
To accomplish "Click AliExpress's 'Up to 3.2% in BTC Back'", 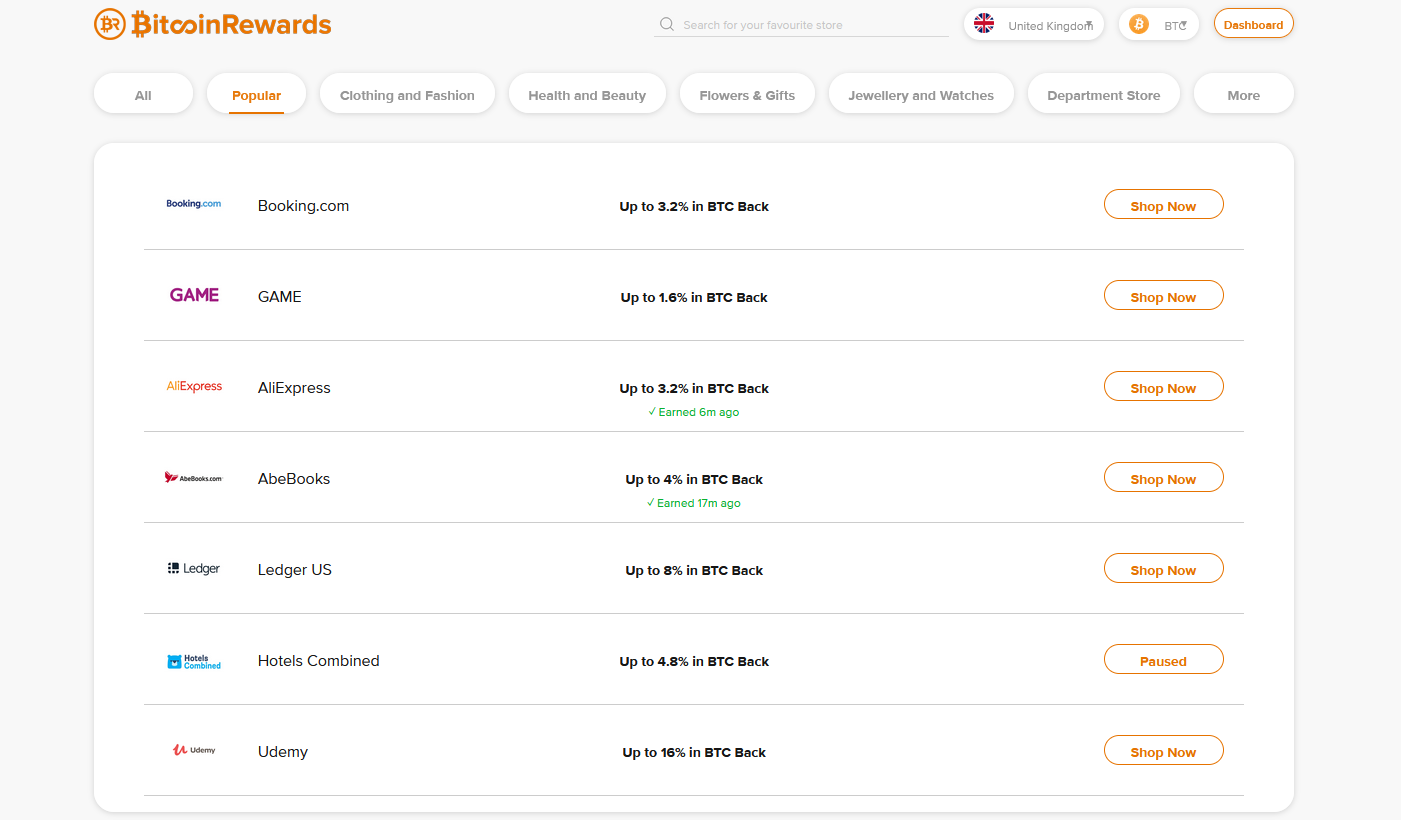I will click(694, 388).
